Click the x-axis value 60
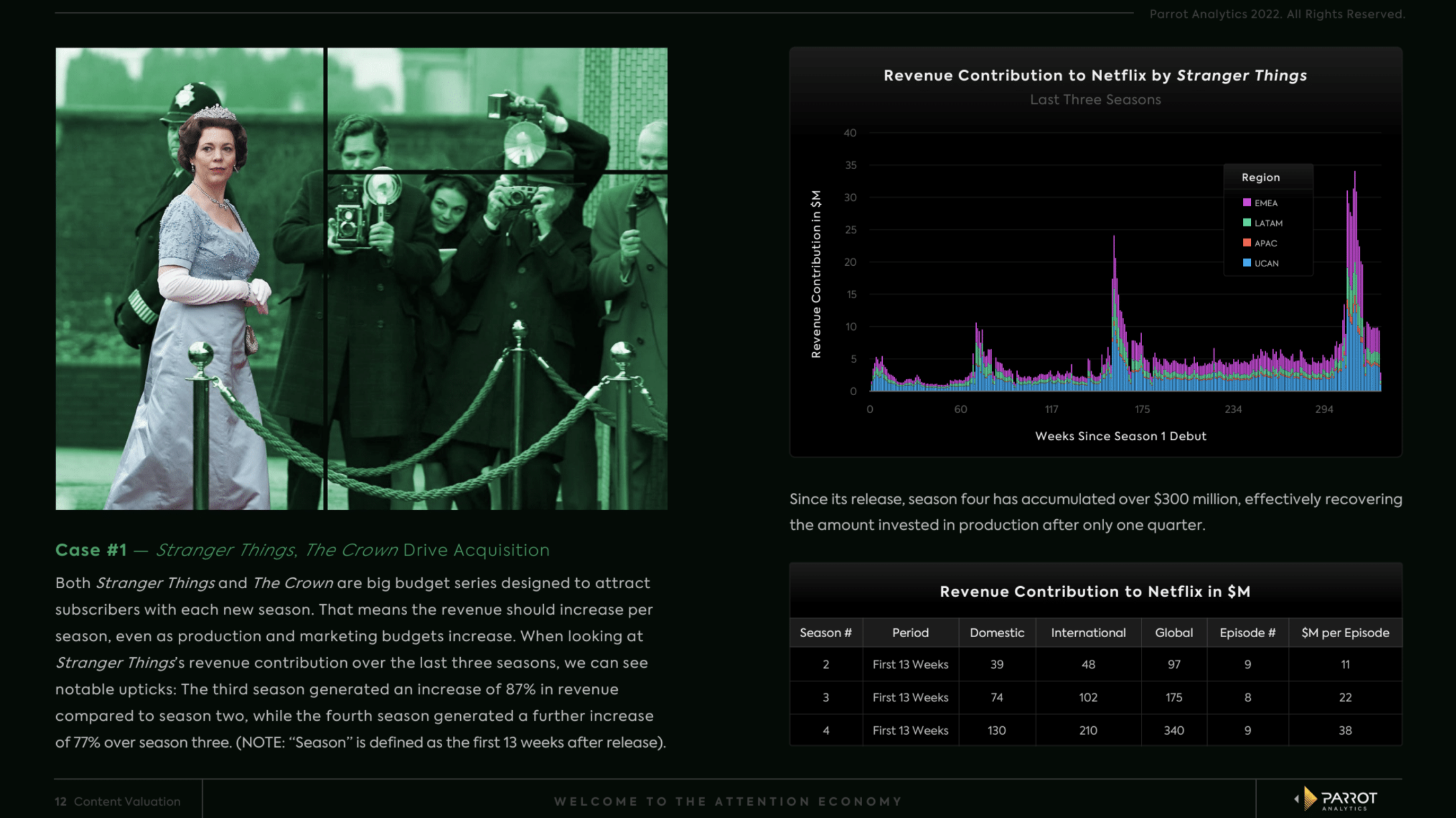Viewport: 1456px width, 818px height. coord(960,410)
